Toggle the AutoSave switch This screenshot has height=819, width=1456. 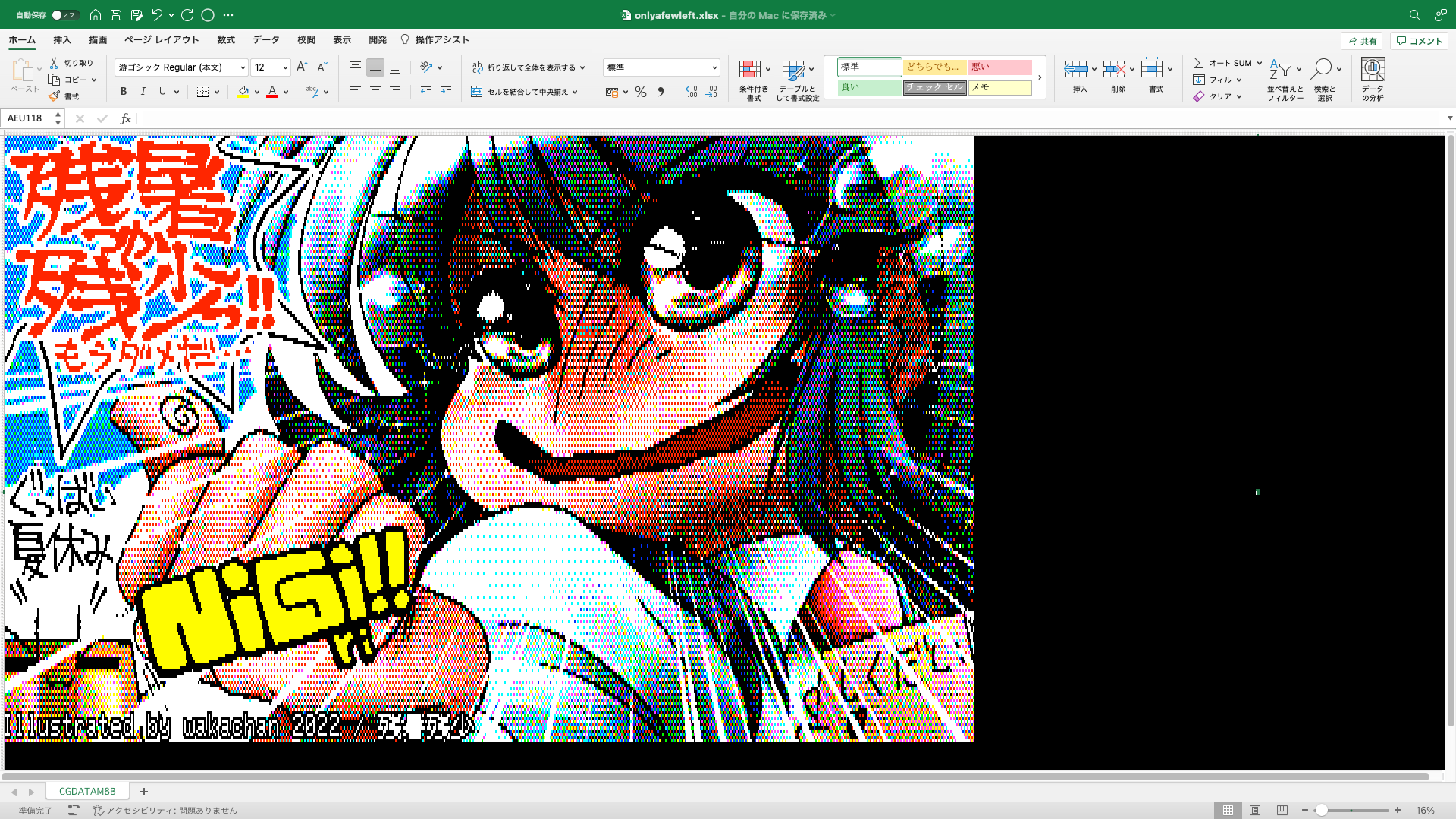(x=64, y=14)
